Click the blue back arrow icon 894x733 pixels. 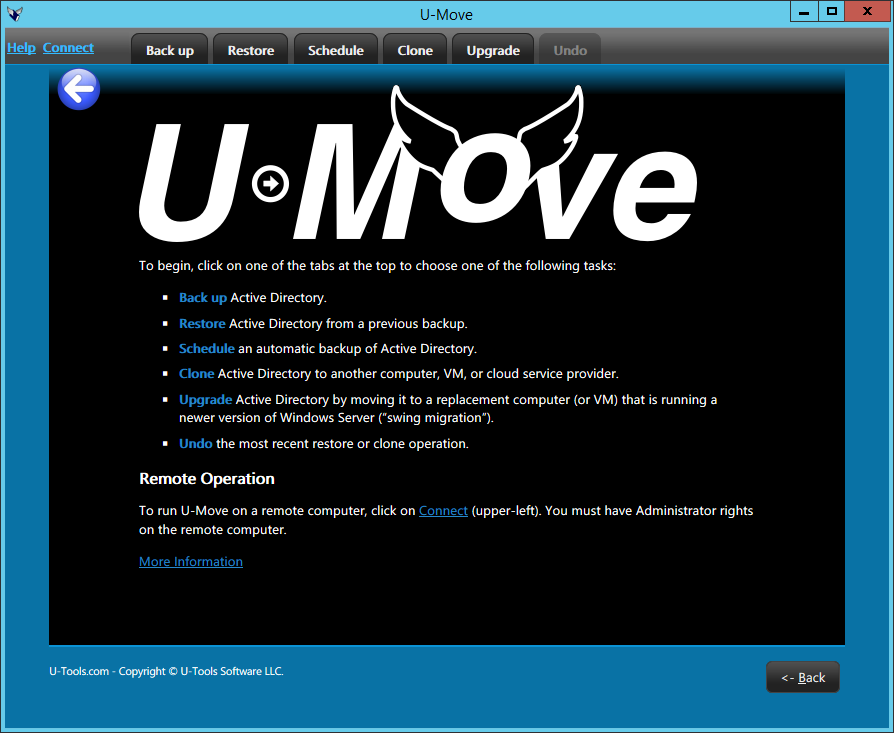pyautogui.click(x=79, y=89)
